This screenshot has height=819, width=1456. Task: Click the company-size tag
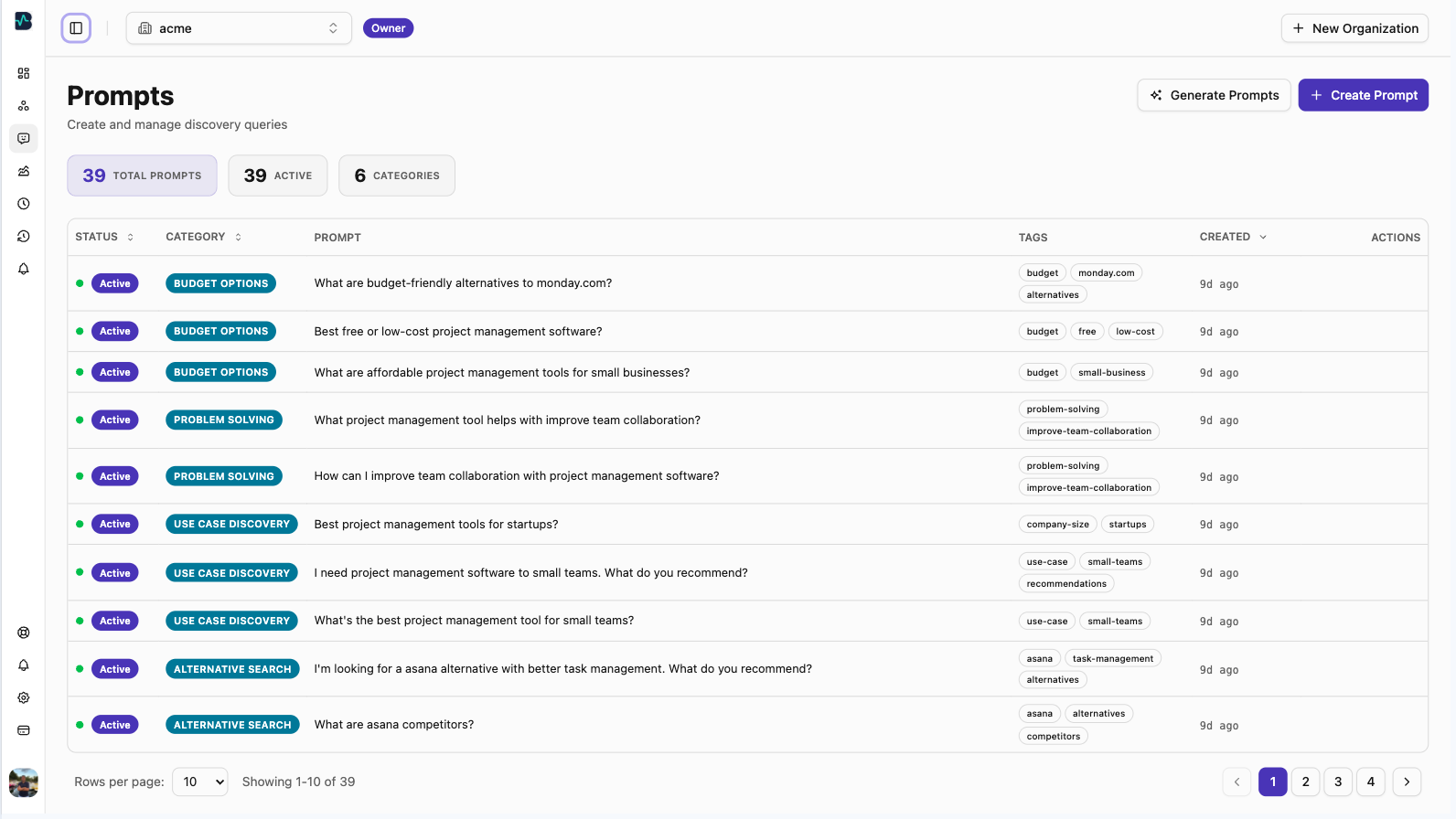click(1057, 524)
